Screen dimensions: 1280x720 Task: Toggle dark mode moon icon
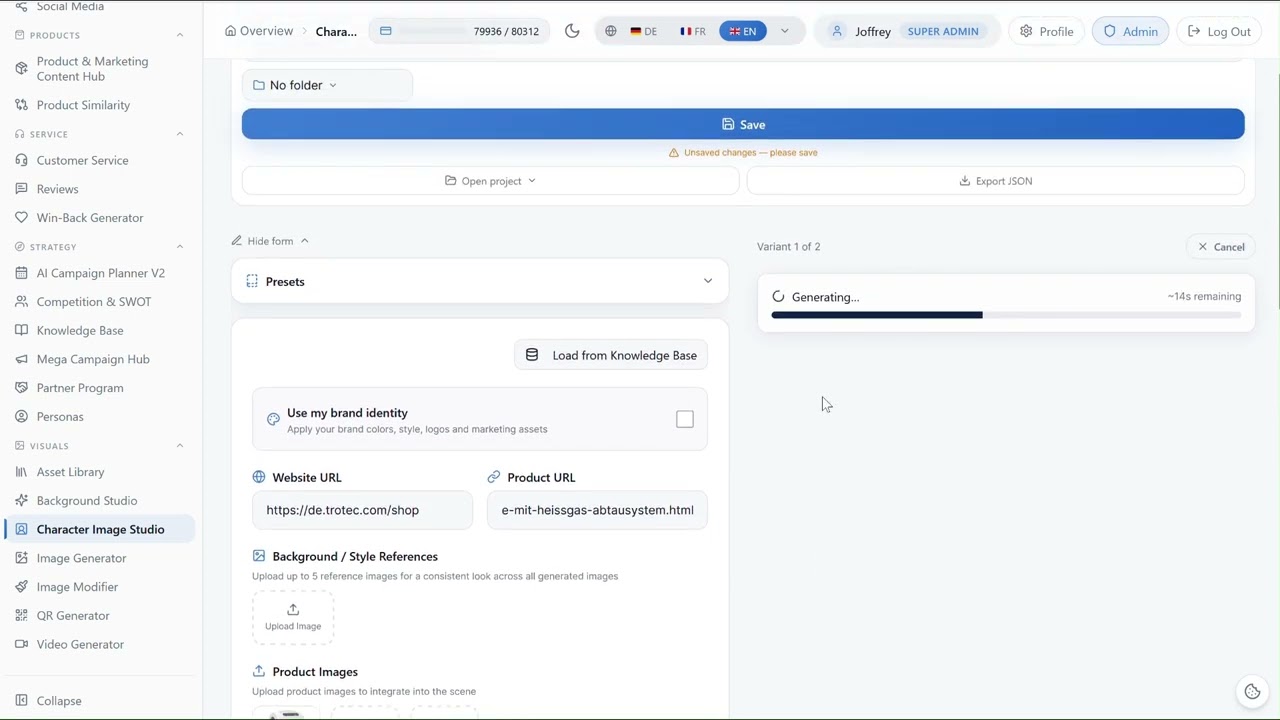[572, 31]
